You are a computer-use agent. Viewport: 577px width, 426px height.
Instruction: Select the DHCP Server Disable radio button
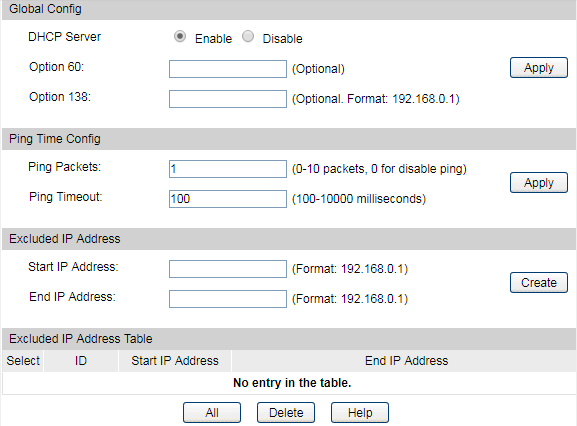point(248,37)
